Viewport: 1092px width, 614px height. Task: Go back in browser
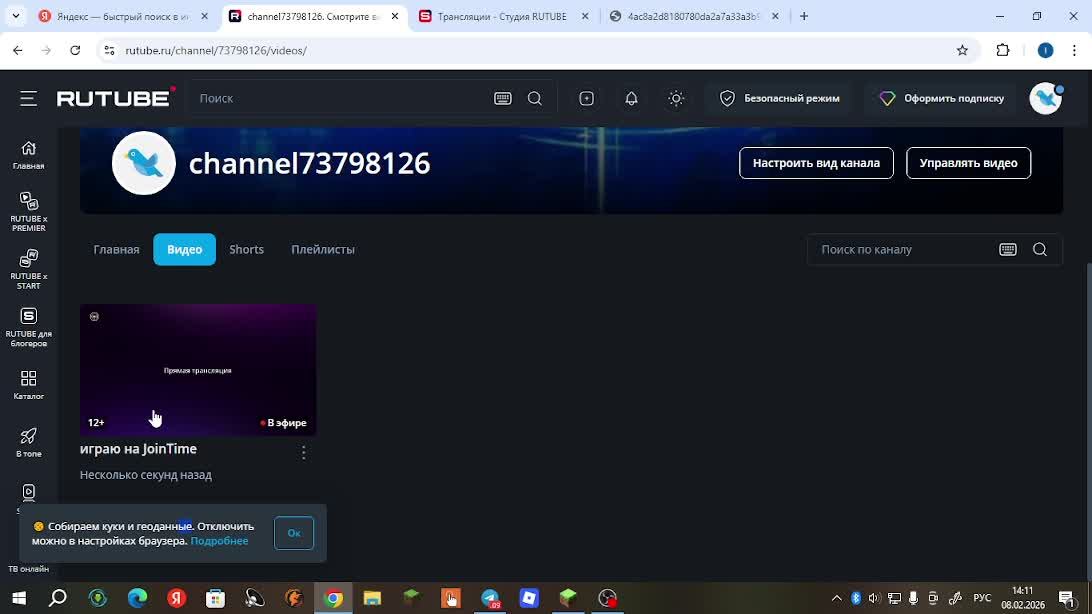(17, 50)
